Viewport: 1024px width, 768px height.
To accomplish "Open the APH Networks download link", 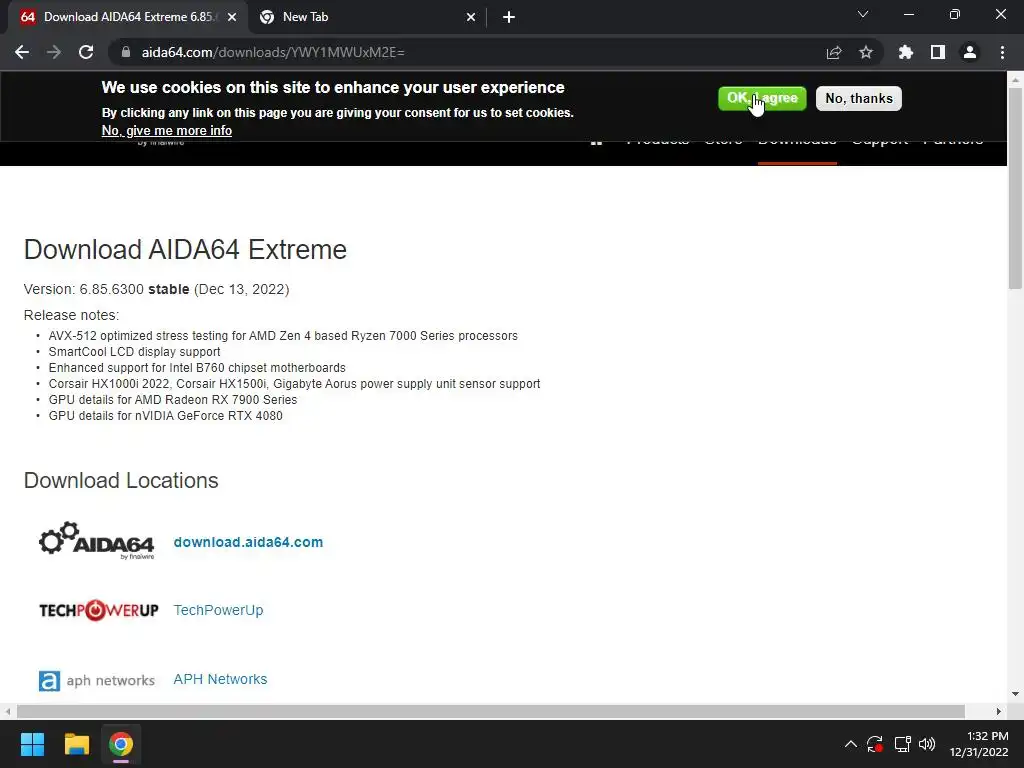I will click(220, 679).
